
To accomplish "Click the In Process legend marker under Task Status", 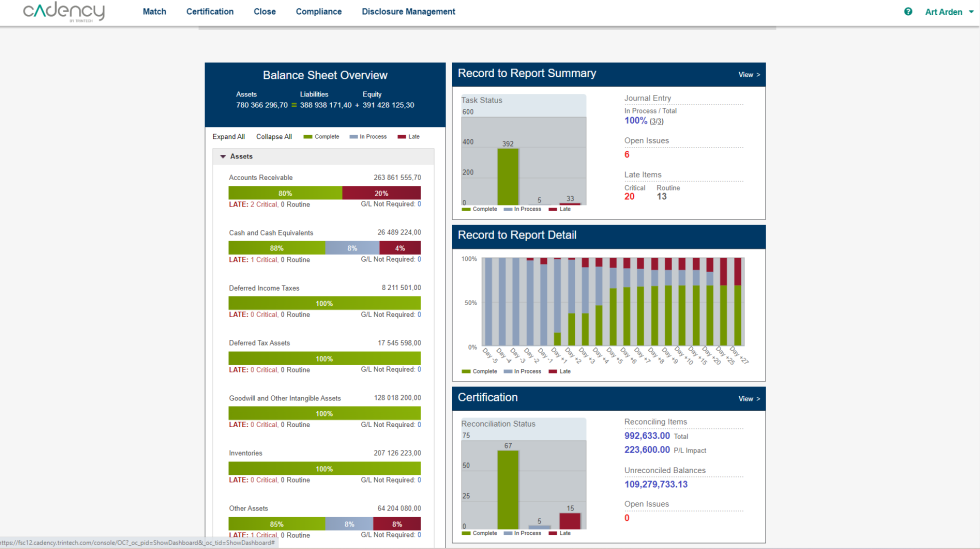I will (508, 209).
